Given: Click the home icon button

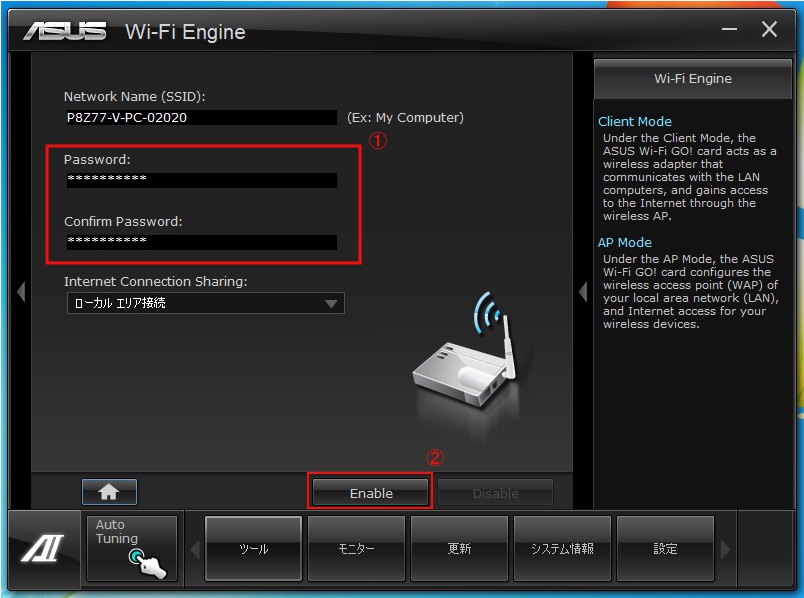Looking at the screenshot, I should pos(109,492).
